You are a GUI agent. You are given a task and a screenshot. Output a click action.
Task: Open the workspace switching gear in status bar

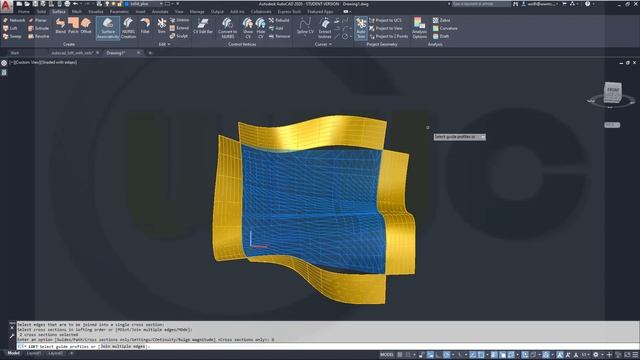coord(596,355)
